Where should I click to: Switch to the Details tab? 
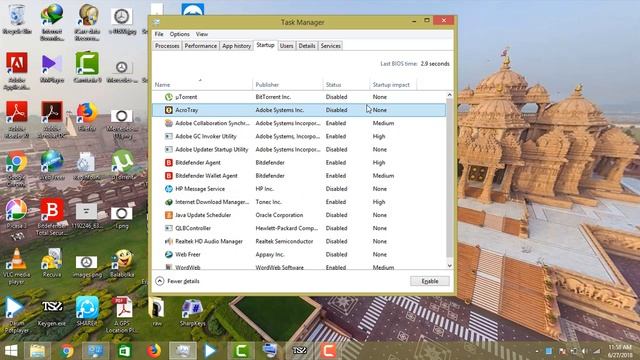307,46
